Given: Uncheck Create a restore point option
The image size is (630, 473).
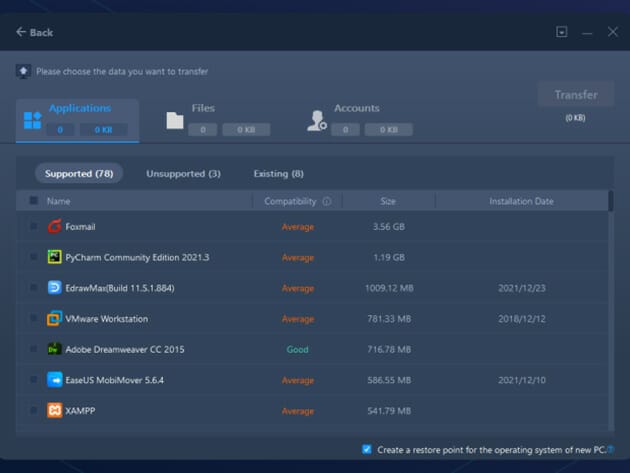Looking at the screenshot, I should [367, 450].
